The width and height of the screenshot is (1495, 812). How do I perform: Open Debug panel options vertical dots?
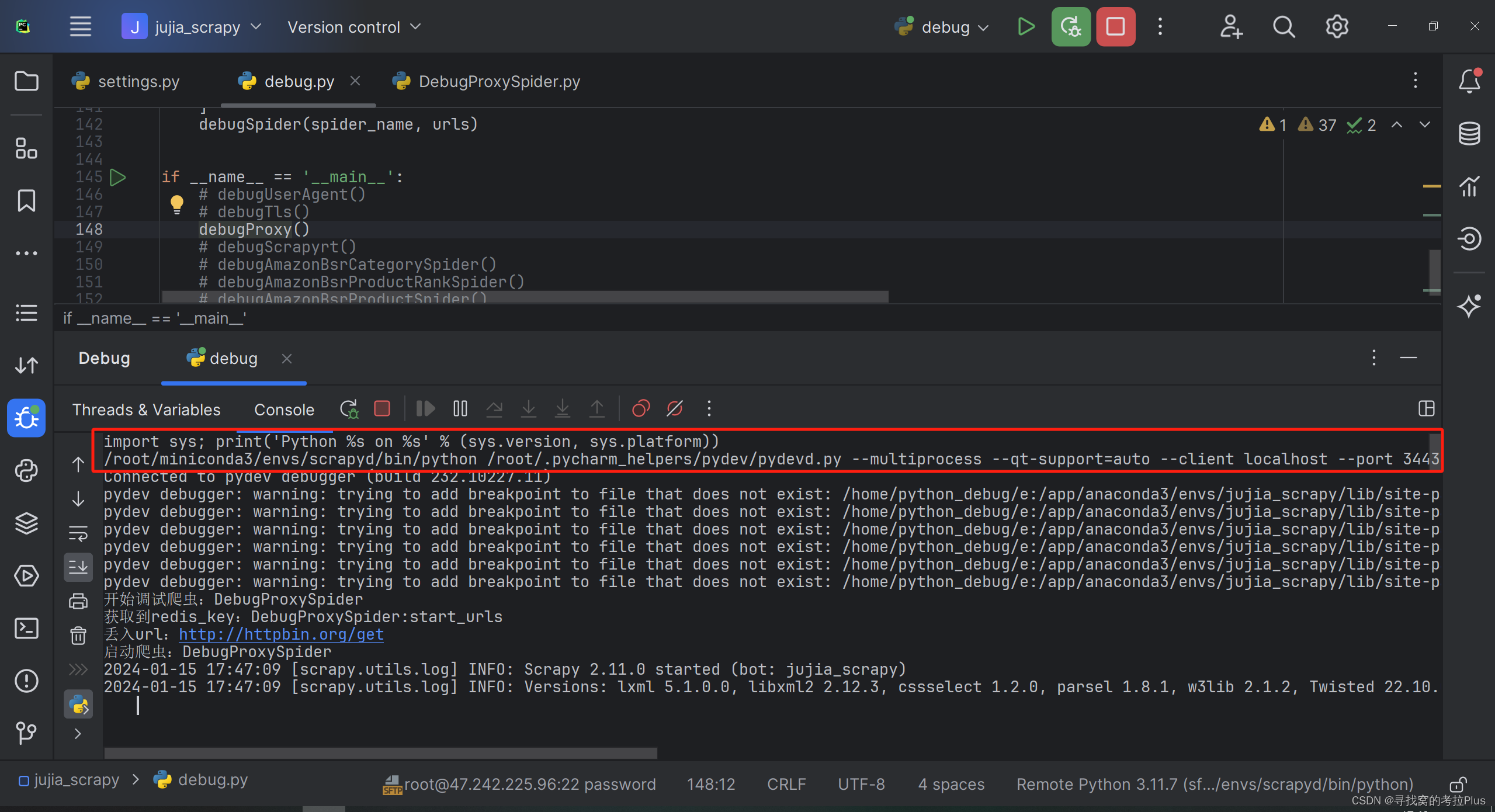[1373, 358]
